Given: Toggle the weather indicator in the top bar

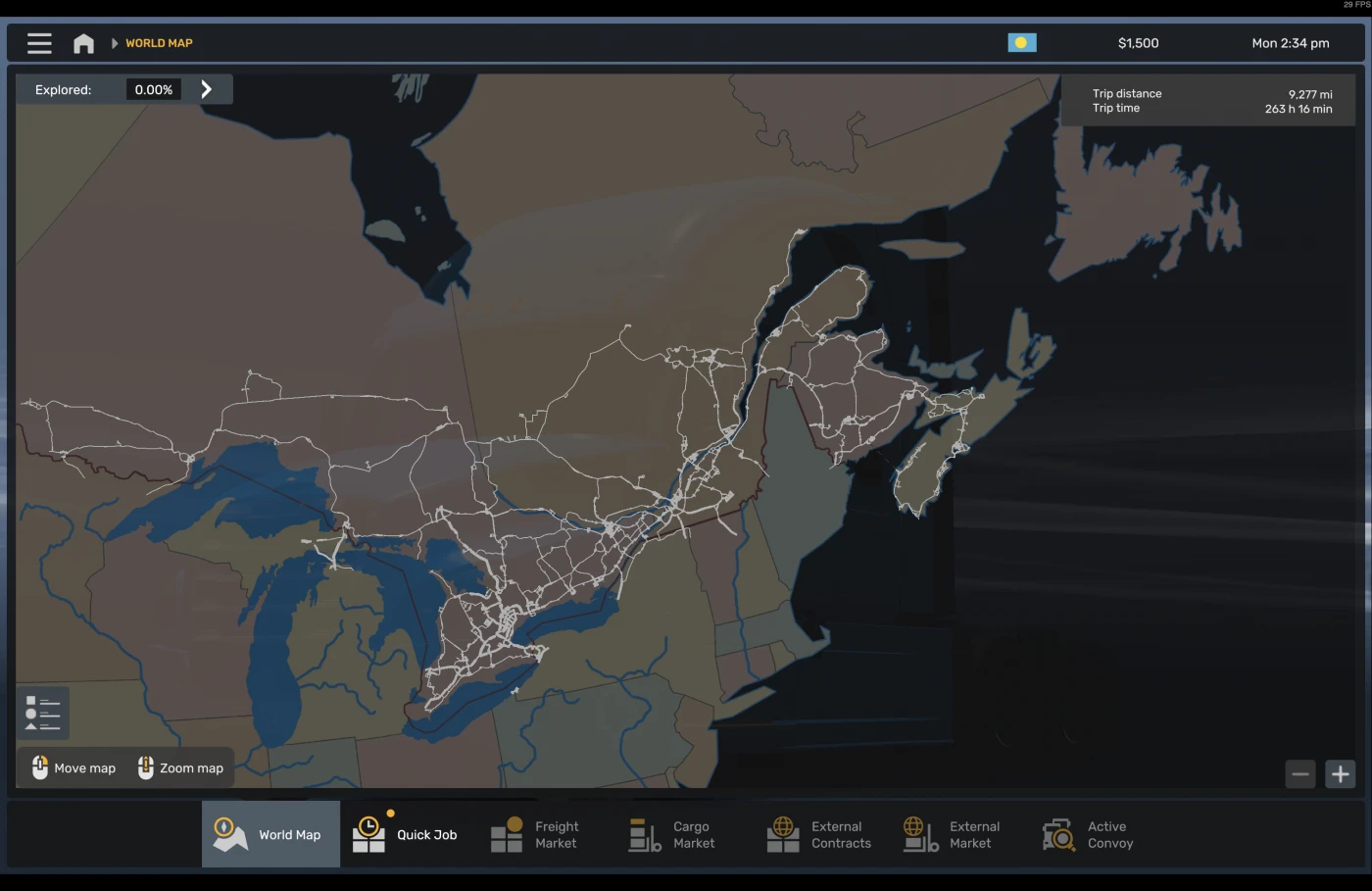Looking at the screenshot, I should point(1022,42).
